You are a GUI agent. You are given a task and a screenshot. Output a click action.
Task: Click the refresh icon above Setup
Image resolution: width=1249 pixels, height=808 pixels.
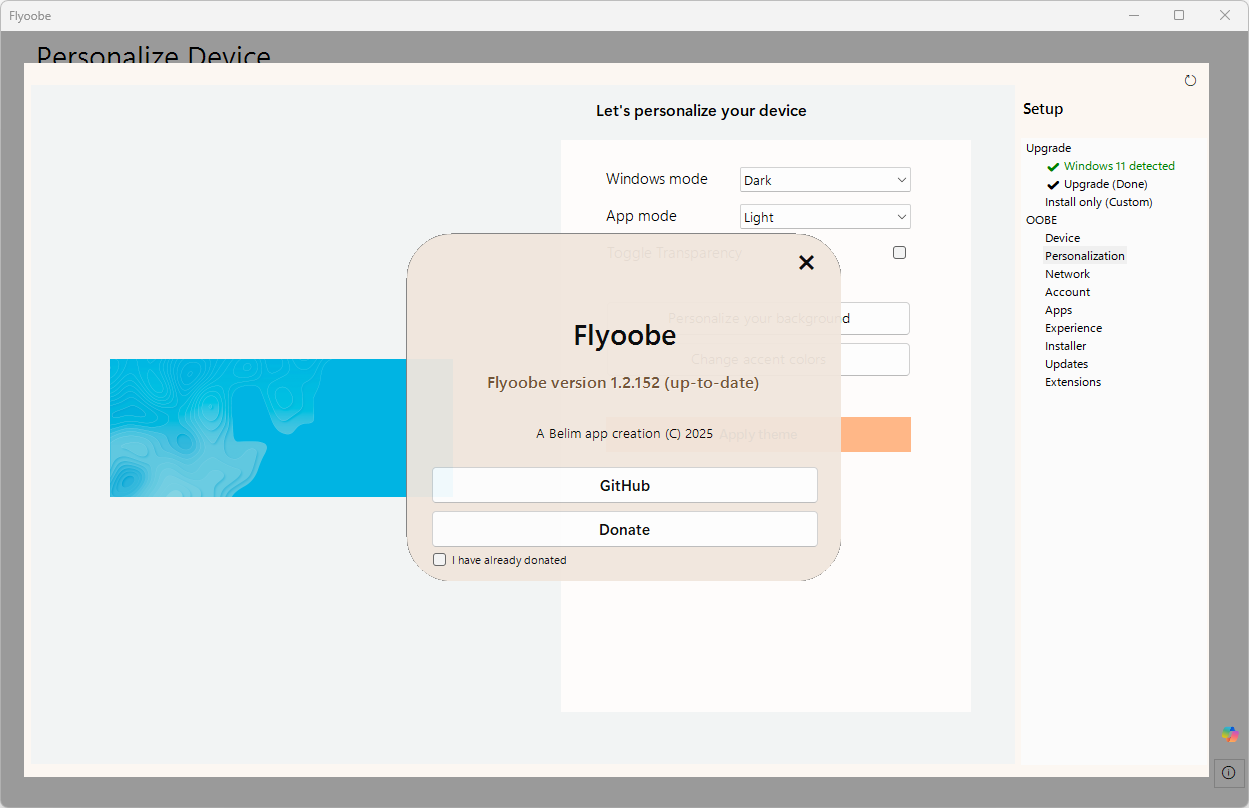(1190, 81)
